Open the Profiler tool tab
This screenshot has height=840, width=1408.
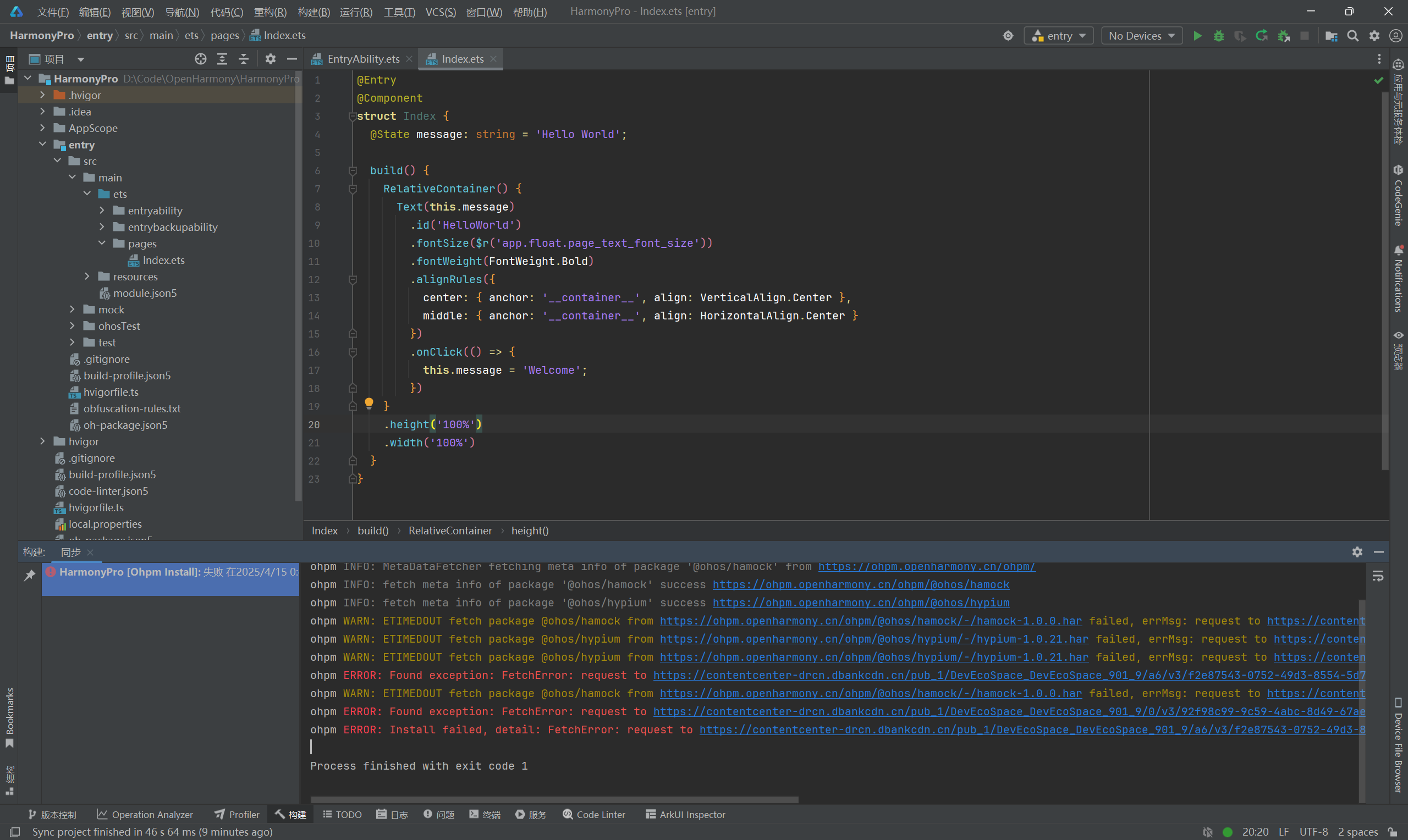[237, 815]
